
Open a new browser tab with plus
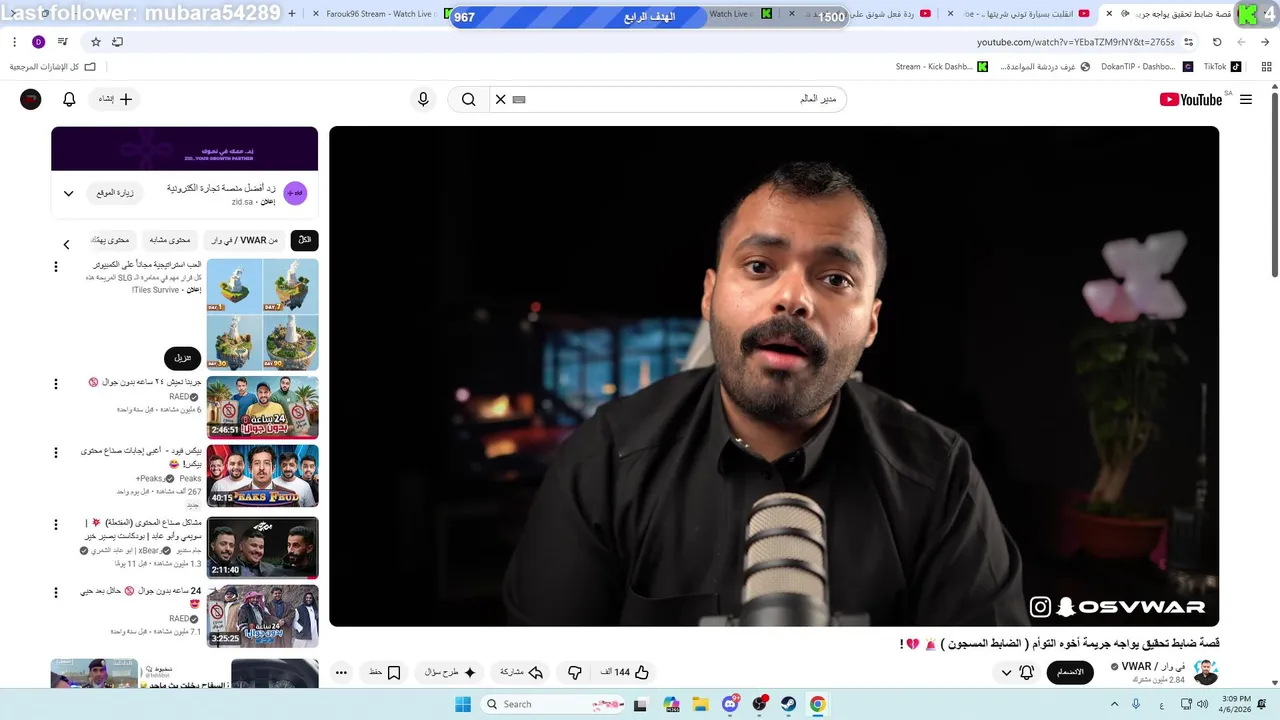coord(291,14)
